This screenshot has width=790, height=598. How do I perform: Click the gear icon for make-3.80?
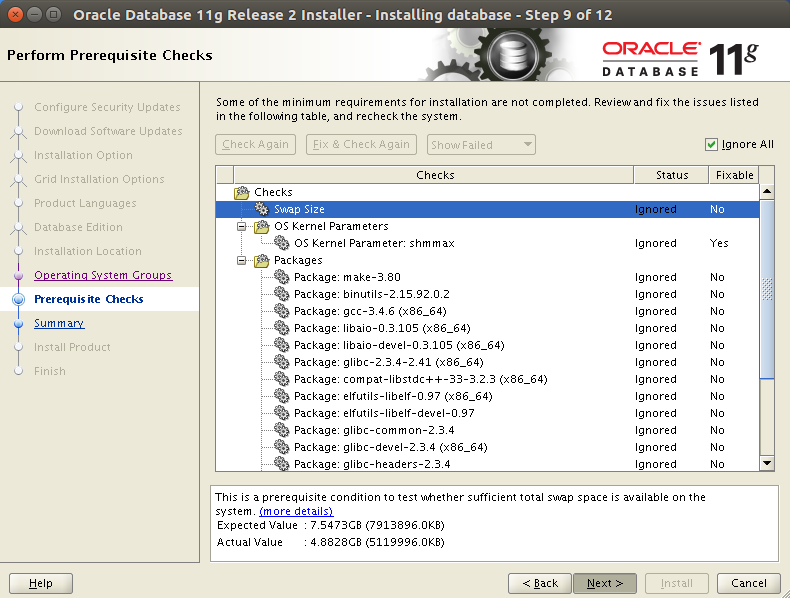(282, 277)
